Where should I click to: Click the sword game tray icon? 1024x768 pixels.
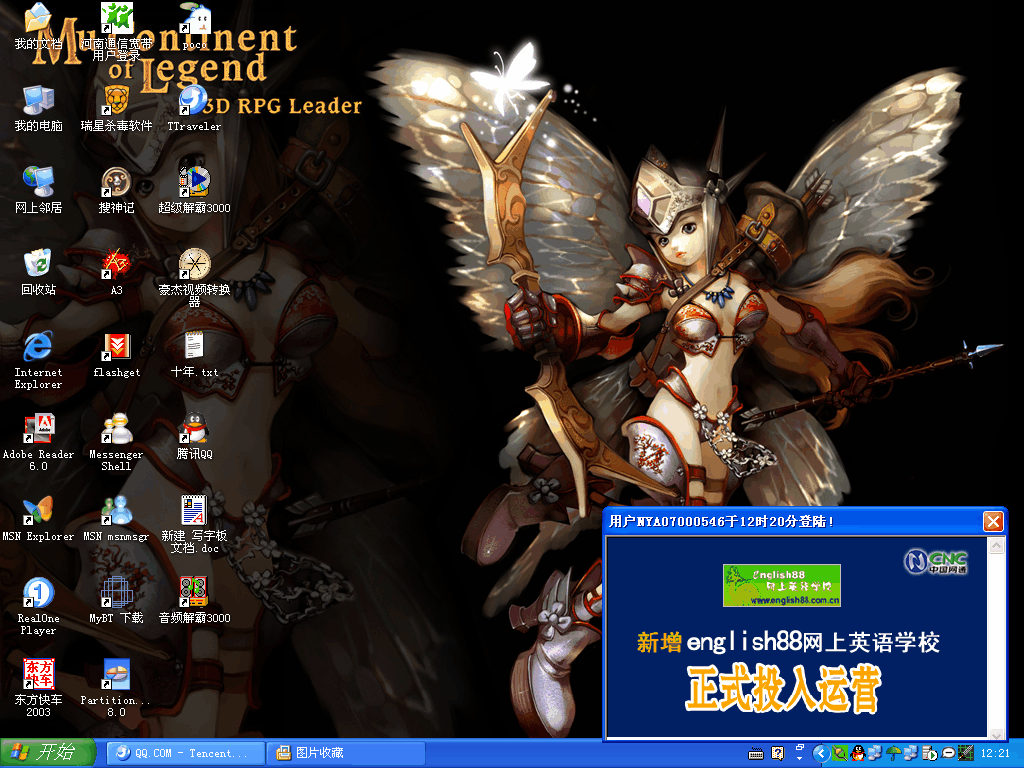click(965, 753)
